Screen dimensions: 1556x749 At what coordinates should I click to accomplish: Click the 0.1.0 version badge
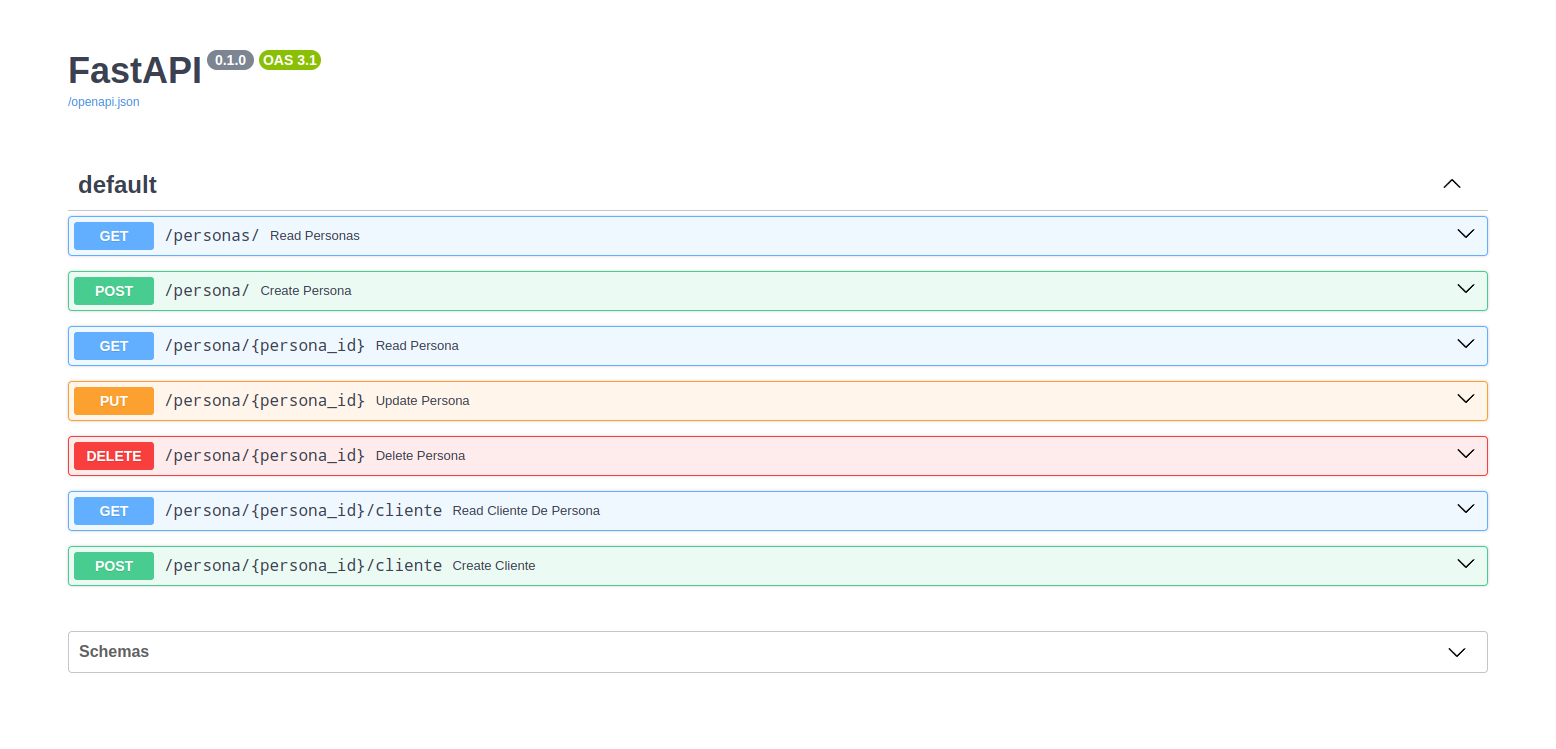[x=231, y=60]
